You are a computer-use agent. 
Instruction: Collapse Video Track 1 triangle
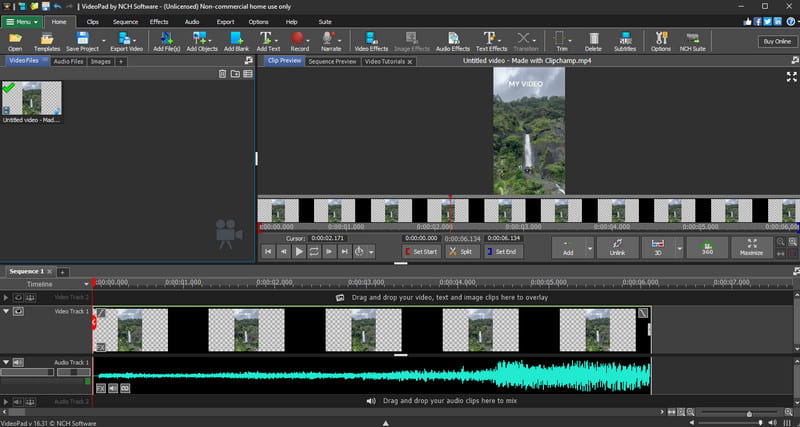pyautogui.click(x=6, y=311)
